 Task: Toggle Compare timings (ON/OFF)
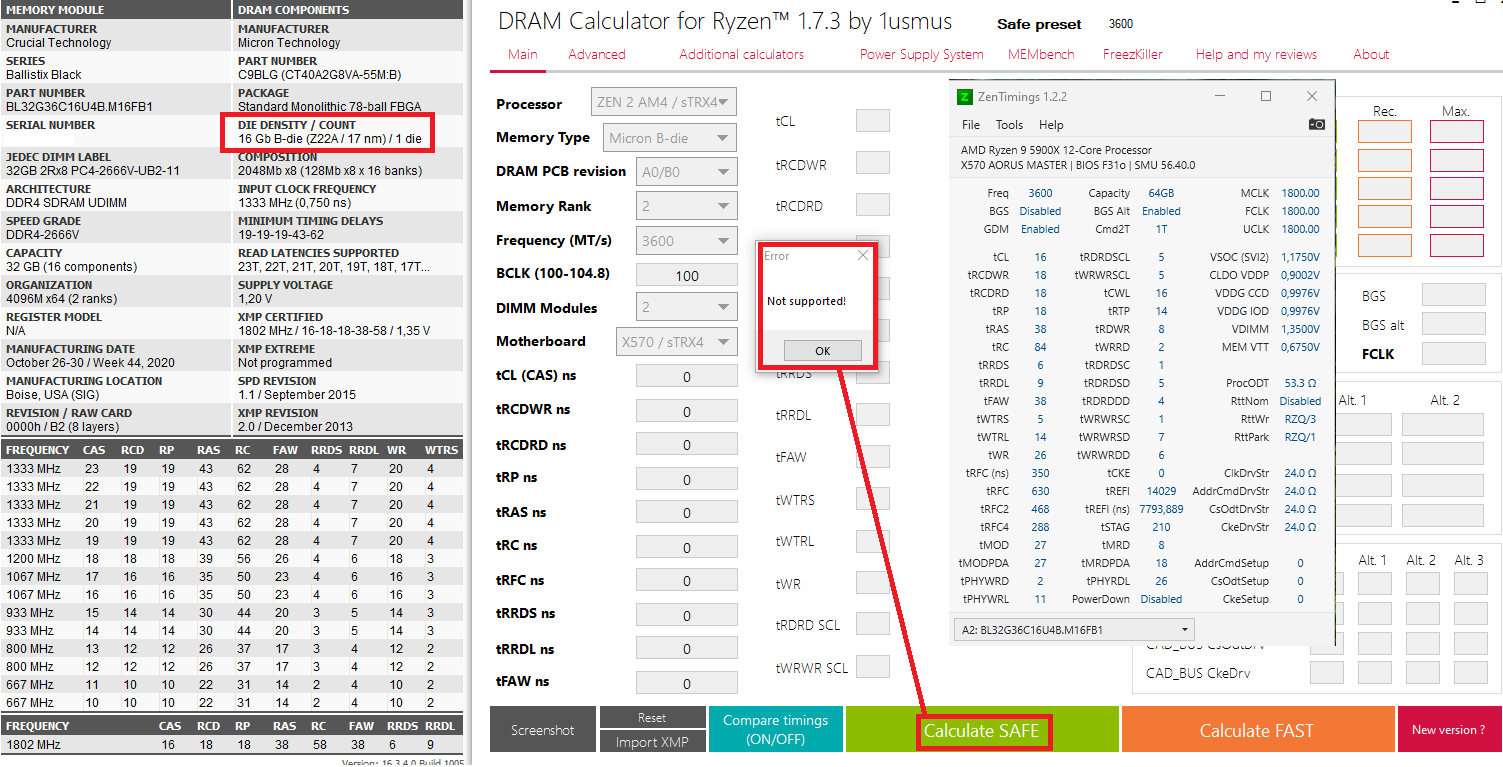click(x=776, y=730)
